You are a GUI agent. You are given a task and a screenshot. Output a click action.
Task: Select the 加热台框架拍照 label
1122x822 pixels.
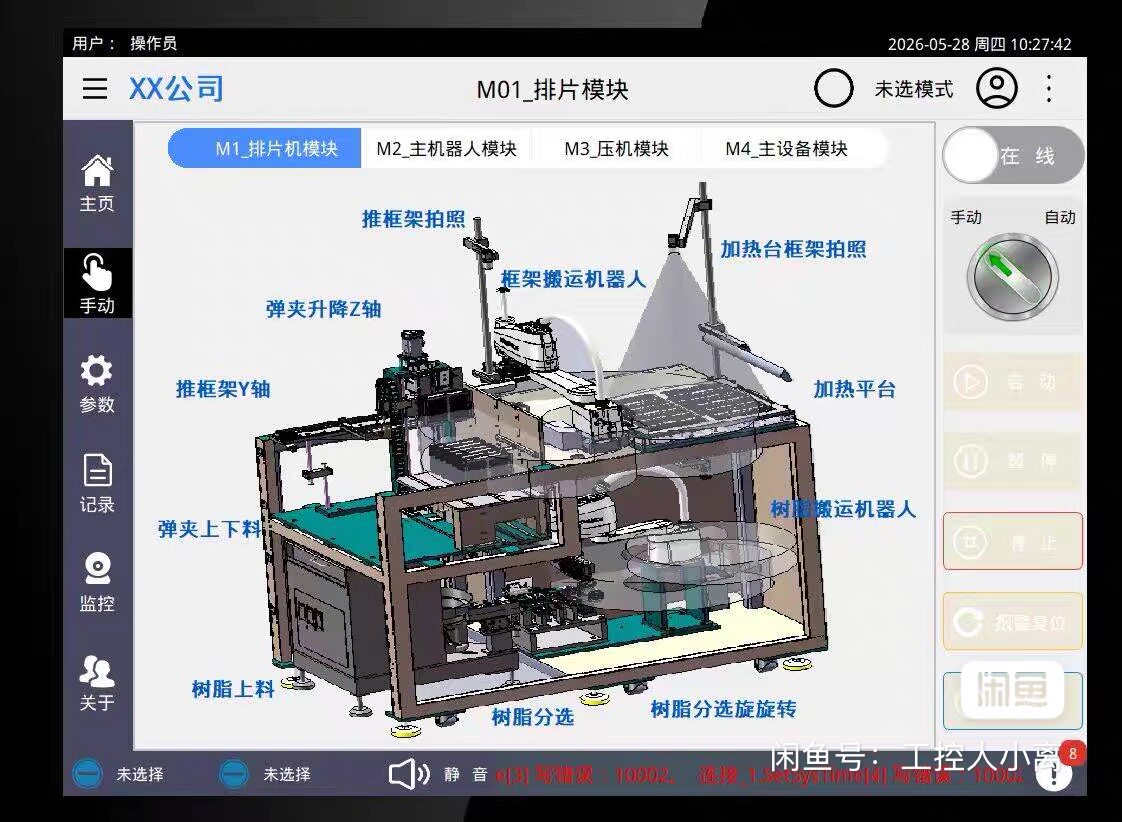tap(793, 249)
